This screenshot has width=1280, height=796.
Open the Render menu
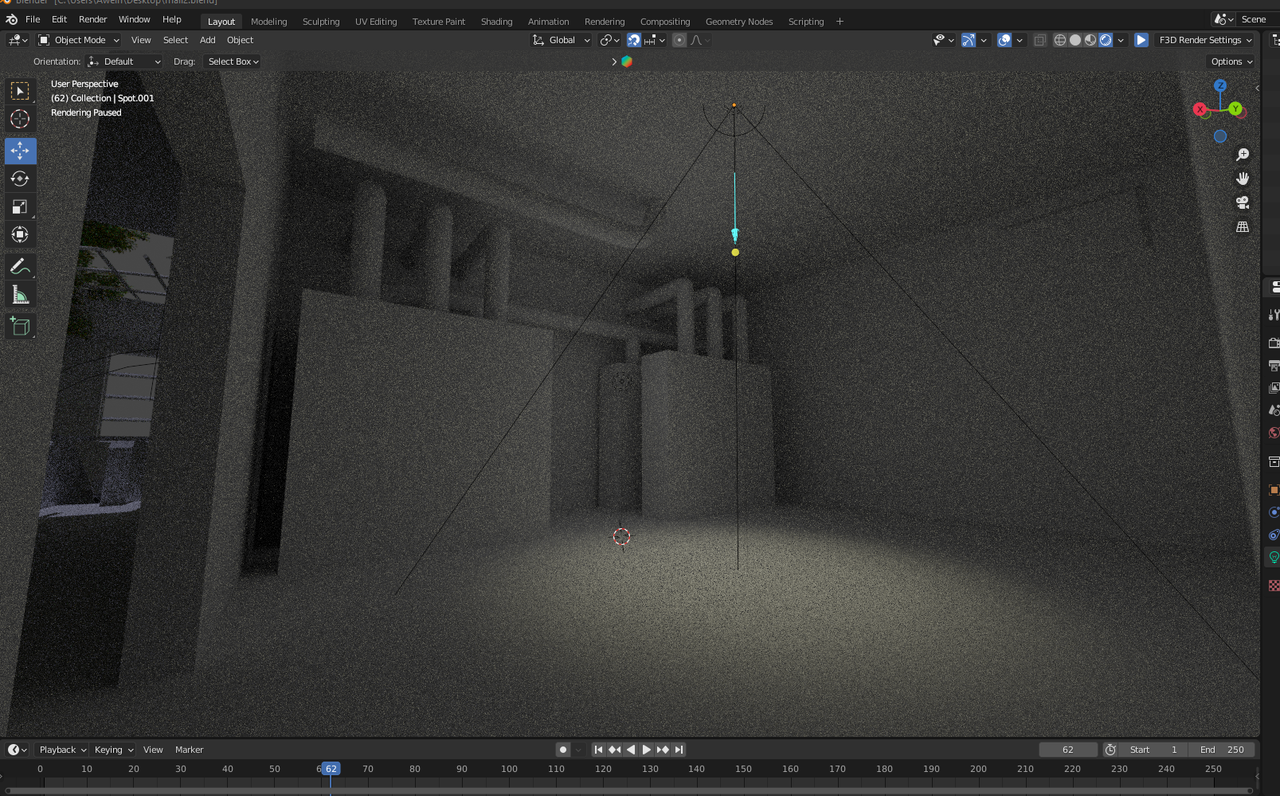[x=92, y=20]
